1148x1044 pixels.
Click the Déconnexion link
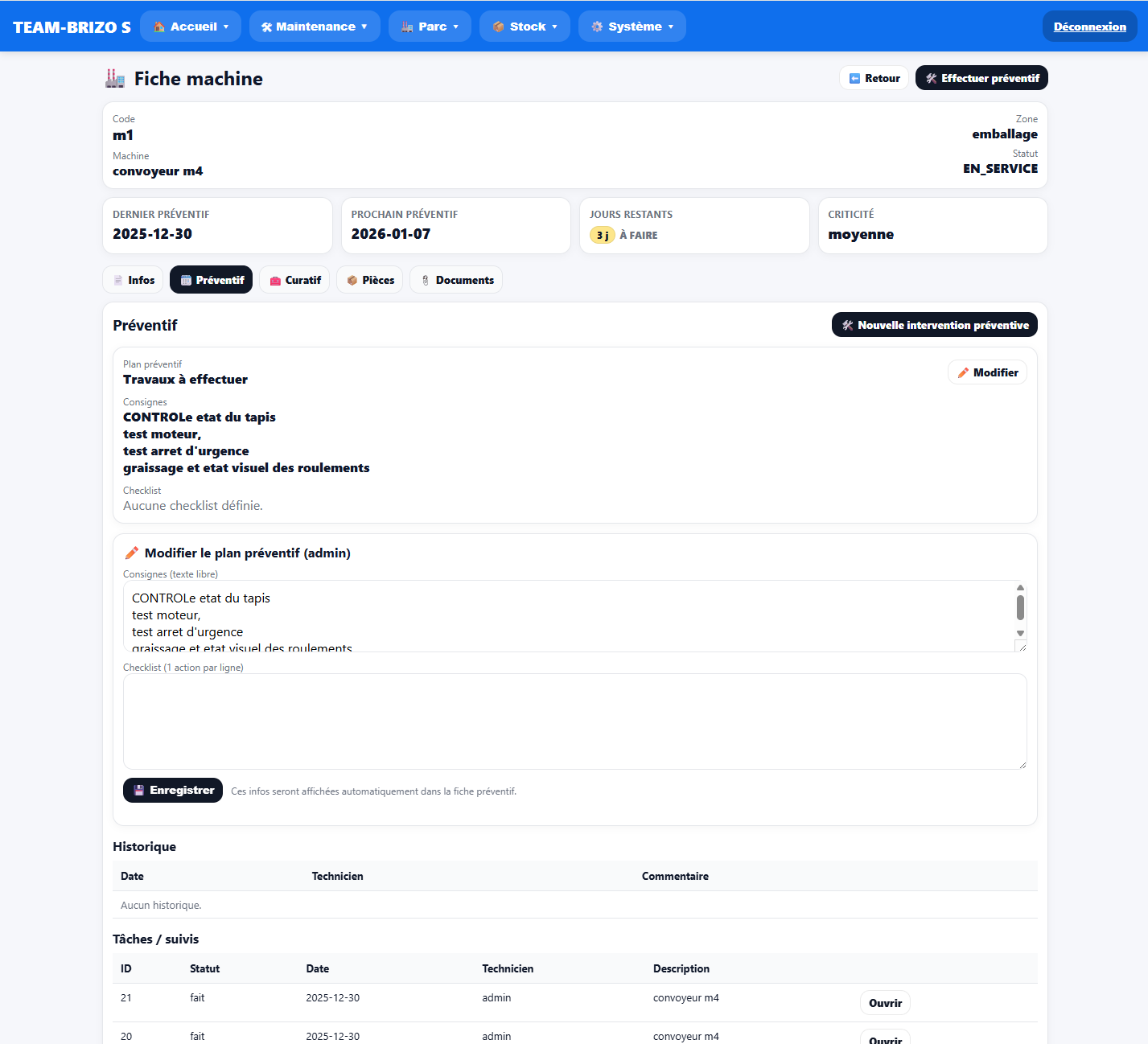click(x=1089, y=27)
